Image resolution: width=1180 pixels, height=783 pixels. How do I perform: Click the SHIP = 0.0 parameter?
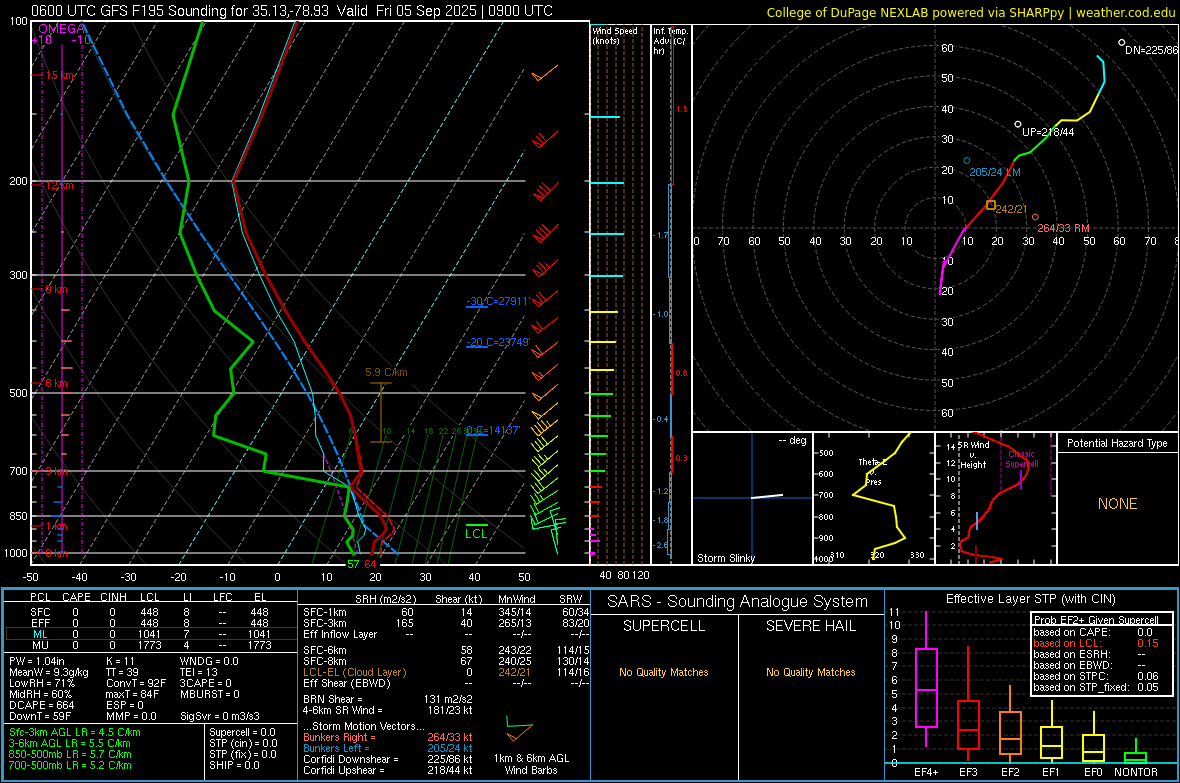tap(234, 765)
